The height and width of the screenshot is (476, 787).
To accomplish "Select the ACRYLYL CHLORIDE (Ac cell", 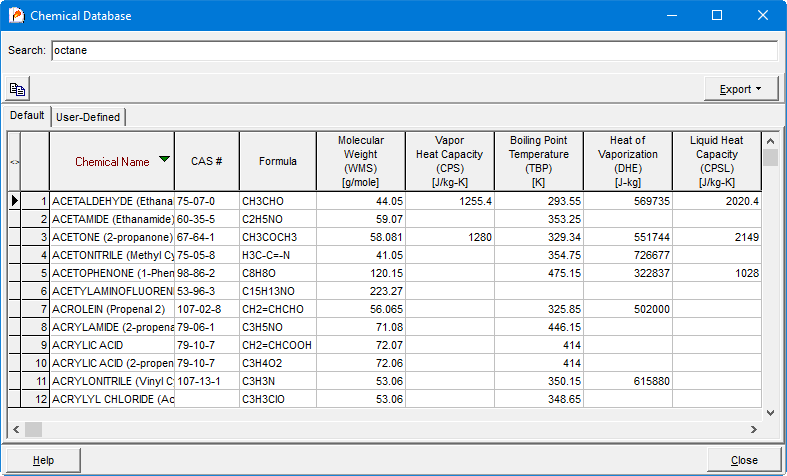I will pyautogui.click(x=112, y=400).
